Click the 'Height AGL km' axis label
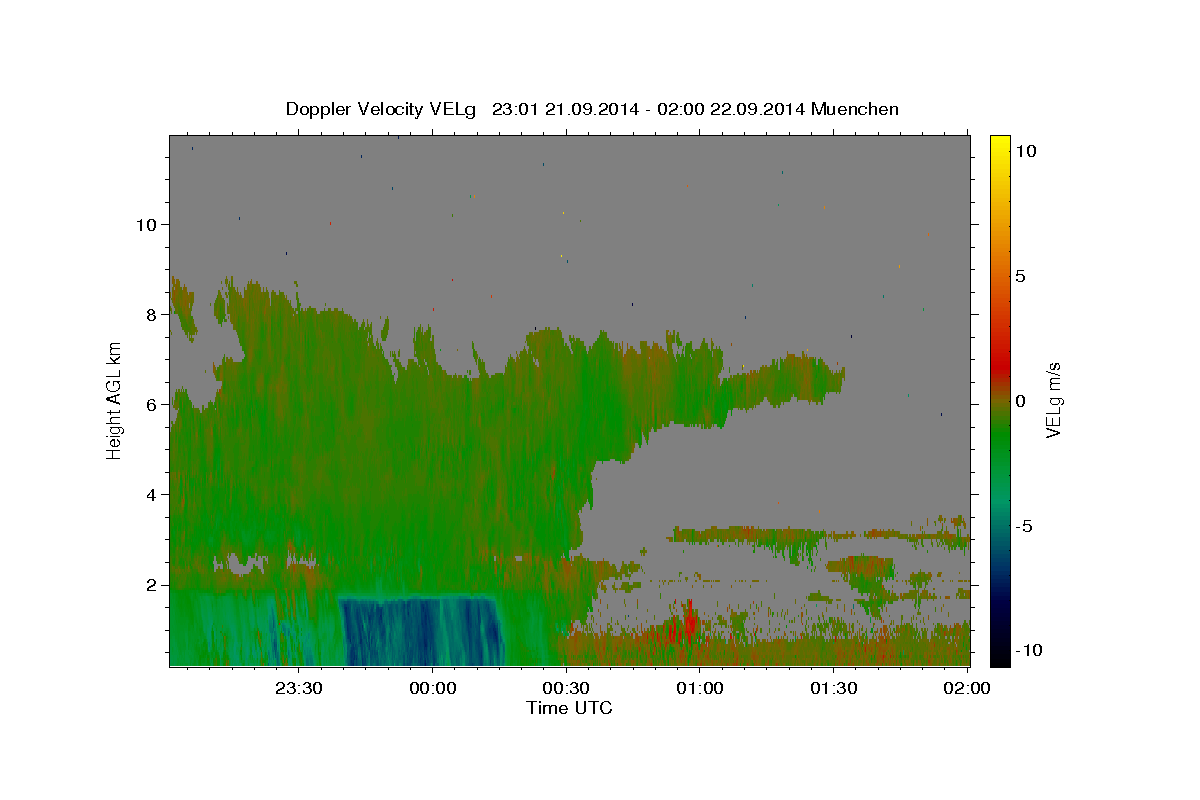The width and height of the screenshot is (1200, 800). point(115,401)
